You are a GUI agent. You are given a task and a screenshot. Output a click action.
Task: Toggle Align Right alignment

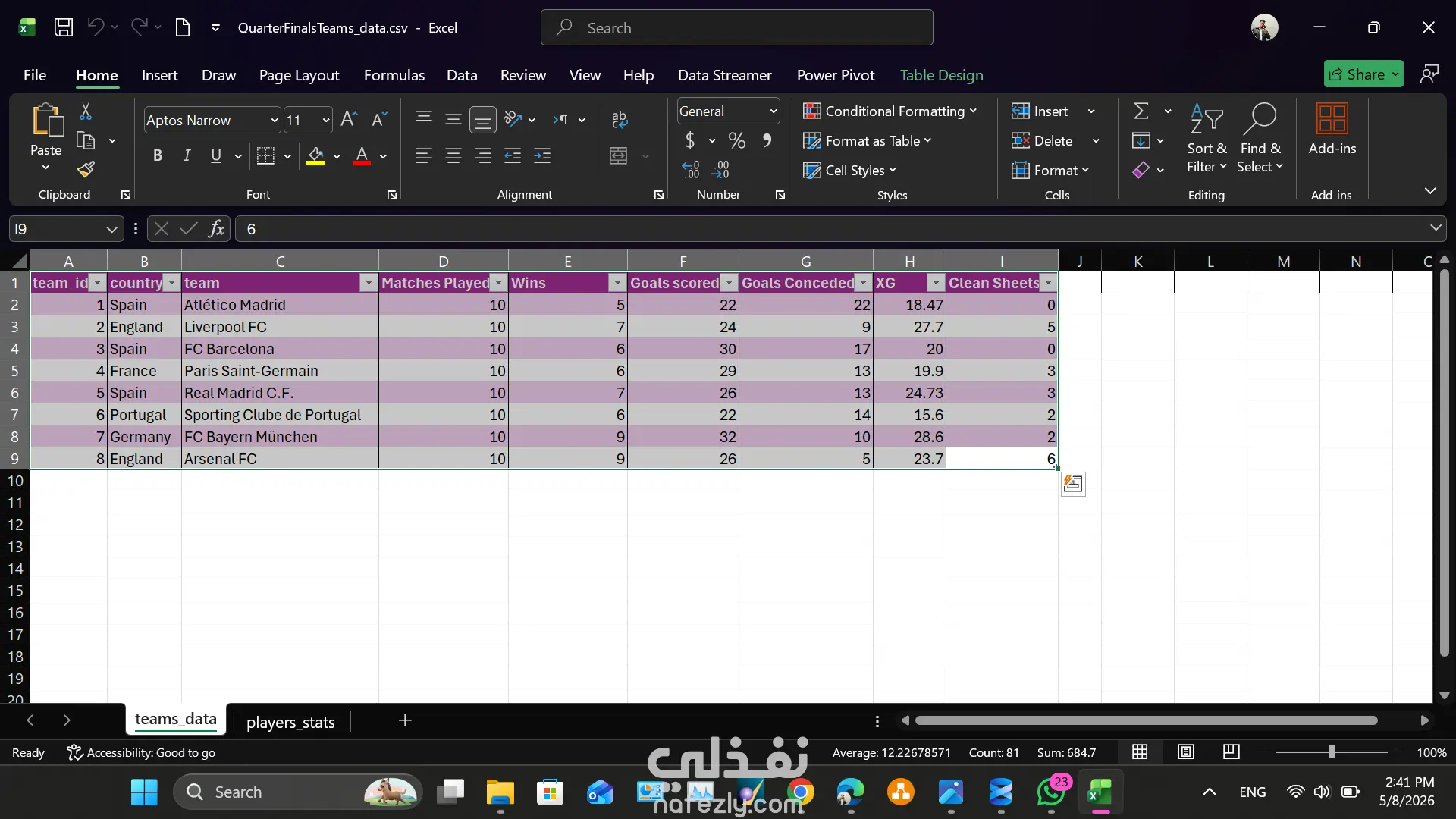pos(483,156)
